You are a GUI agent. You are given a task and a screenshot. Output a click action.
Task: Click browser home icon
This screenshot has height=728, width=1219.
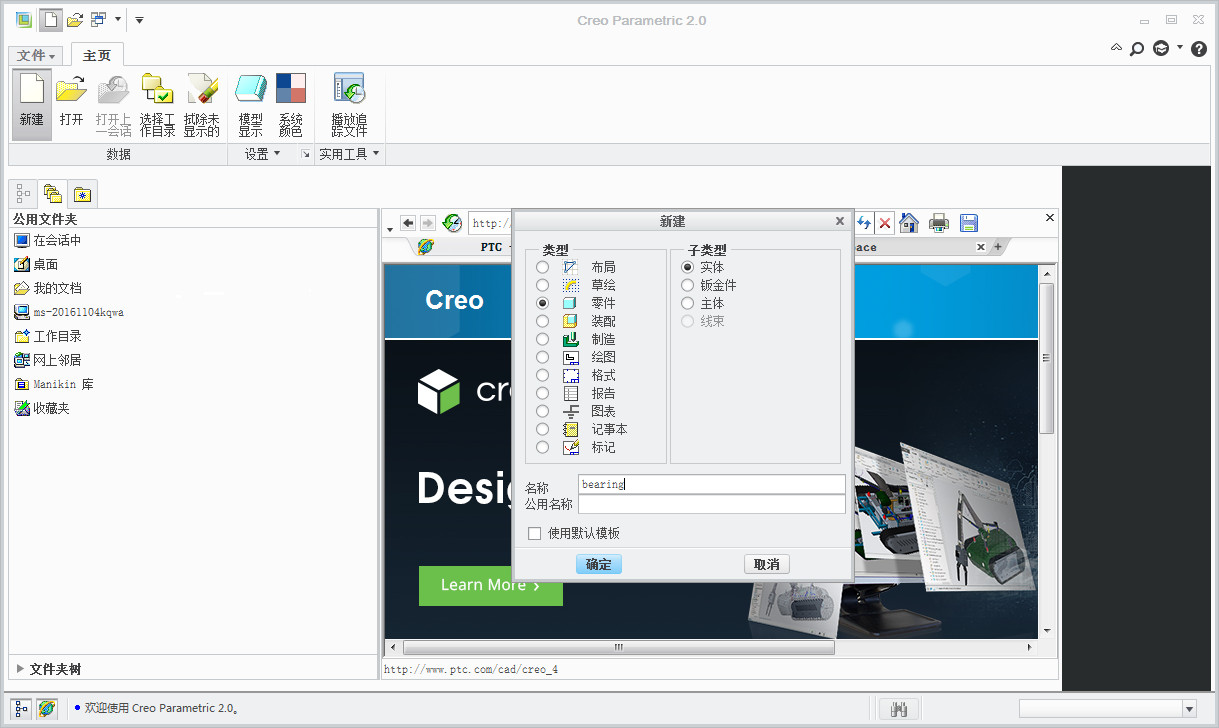click(909, 223)
